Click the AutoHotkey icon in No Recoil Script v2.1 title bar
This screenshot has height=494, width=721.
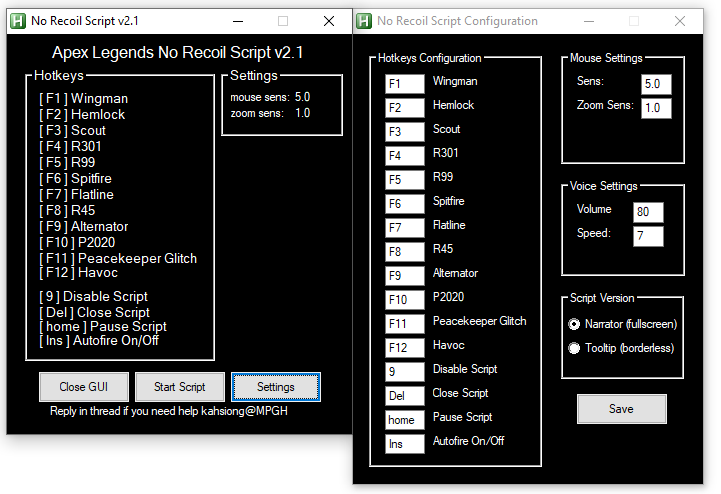click(x=18, y=21)
